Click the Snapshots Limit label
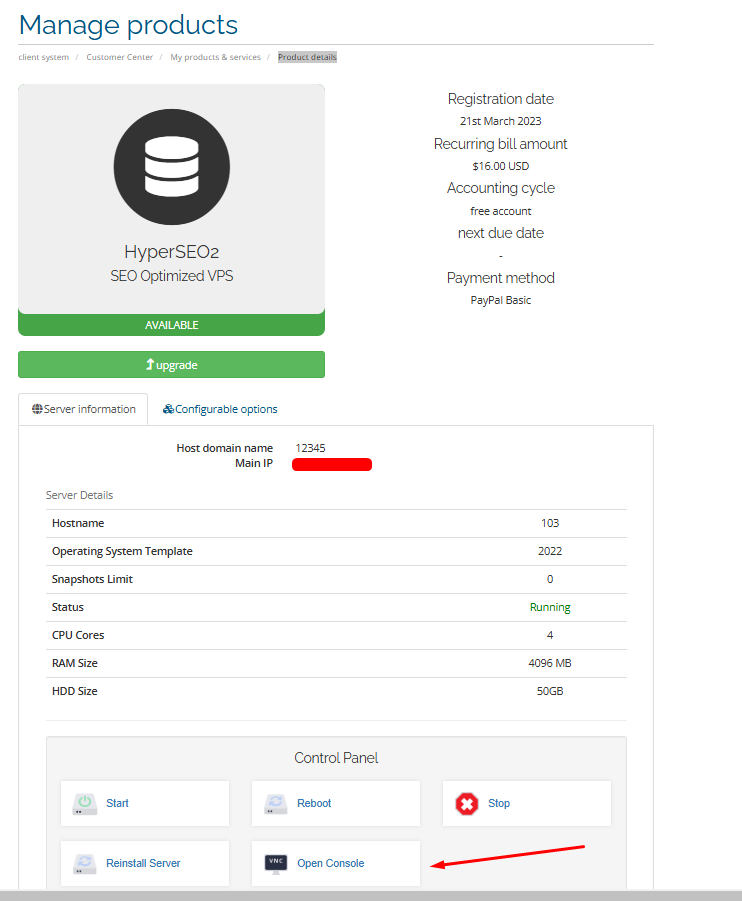 [x=93, y=579]
